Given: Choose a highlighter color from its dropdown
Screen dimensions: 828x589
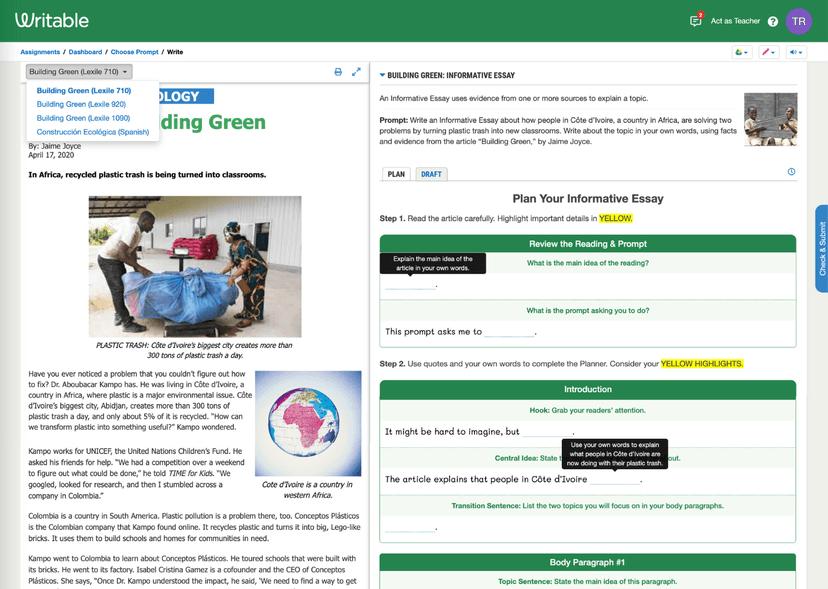Looking at the screenshot, I should tap(746, 51).
